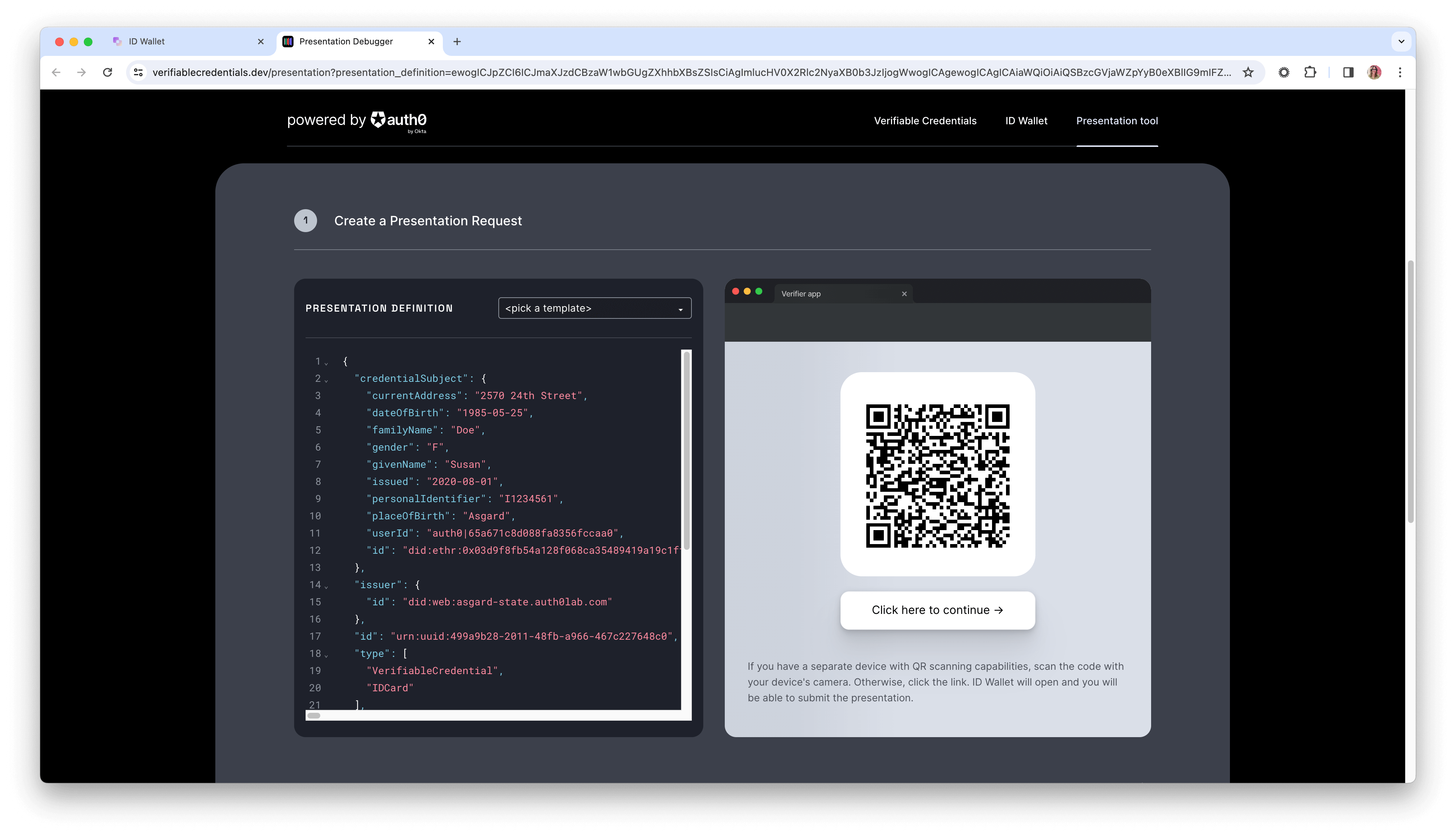
Task: Open a new tab with the plus button
Action: click(x=456, y=41)
